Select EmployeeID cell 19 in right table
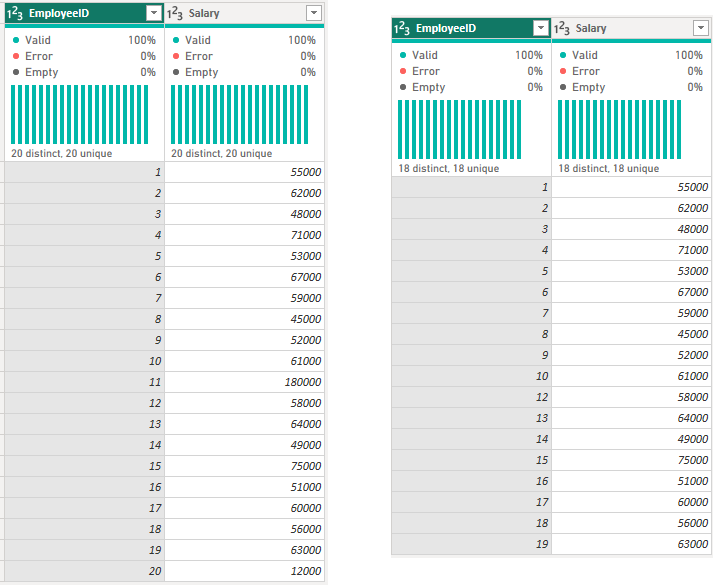 click(x=471, y=544)
